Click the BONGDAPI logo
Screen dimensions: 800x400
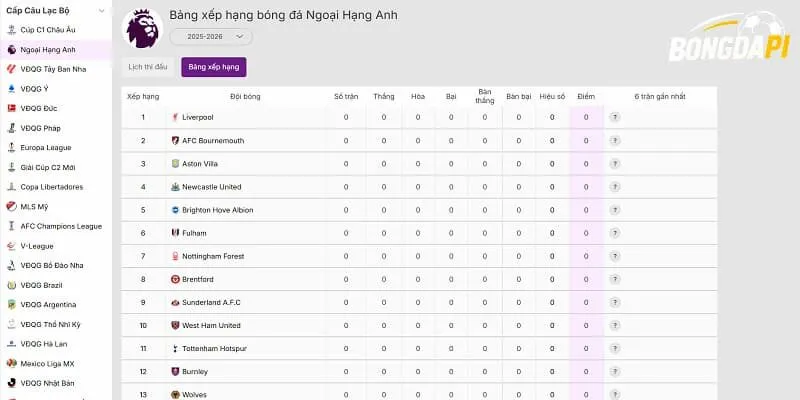click(730, 37)
